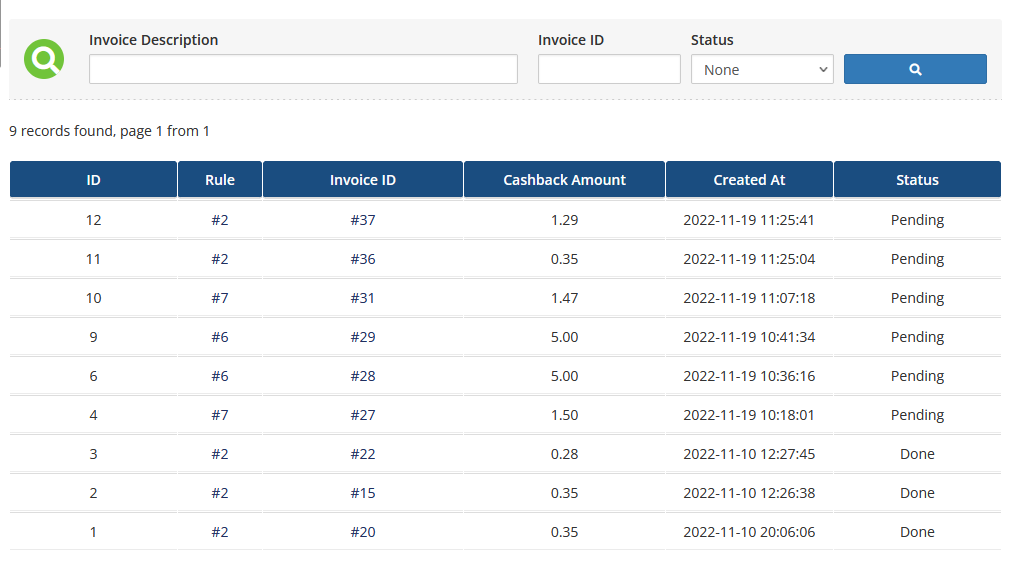Open invoice #27 in the table
Screen dimensions: 1012x574
[x=363, y=415]
